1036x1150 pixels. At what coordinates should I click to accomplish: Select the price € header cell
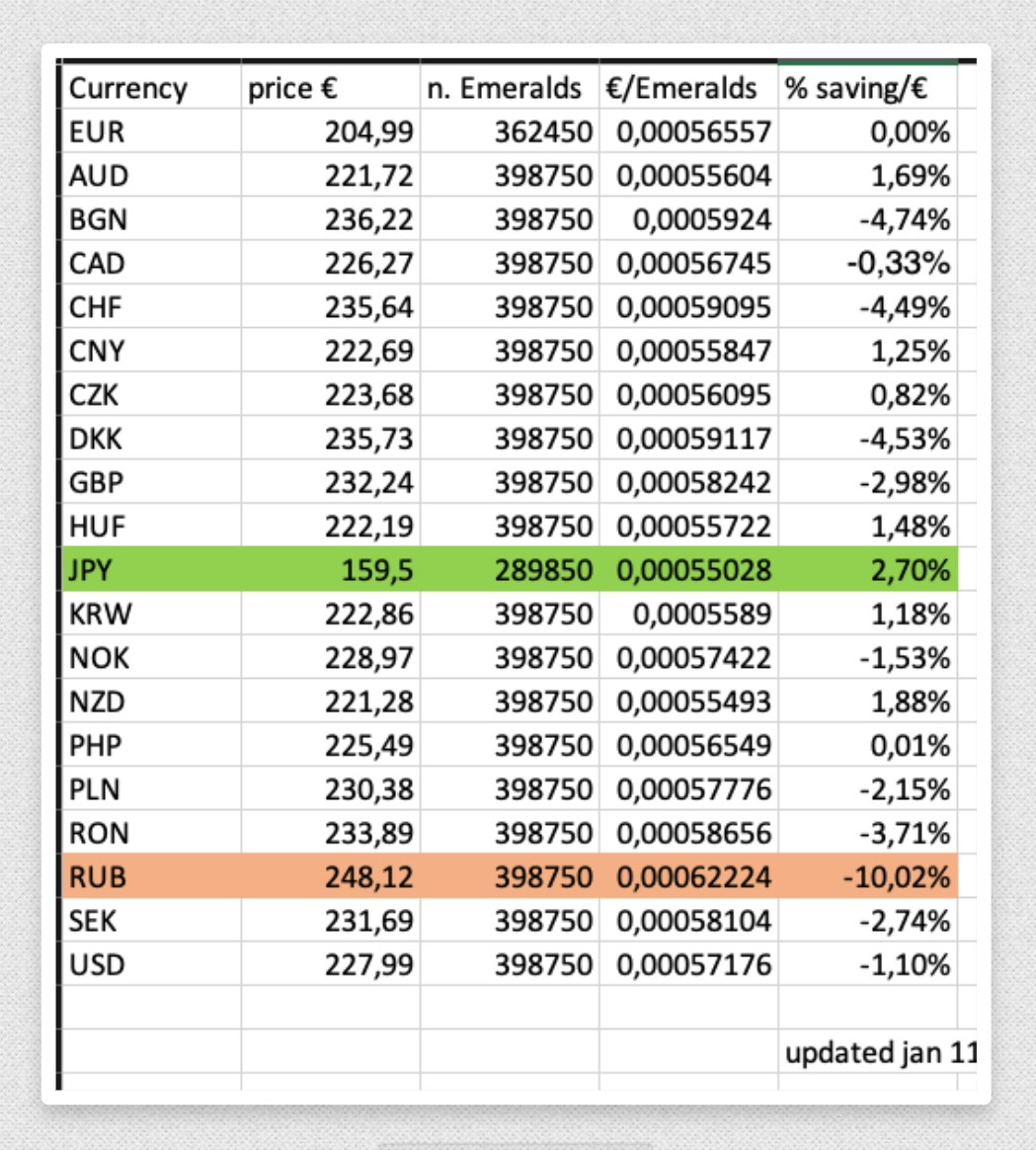pos(331,87)
